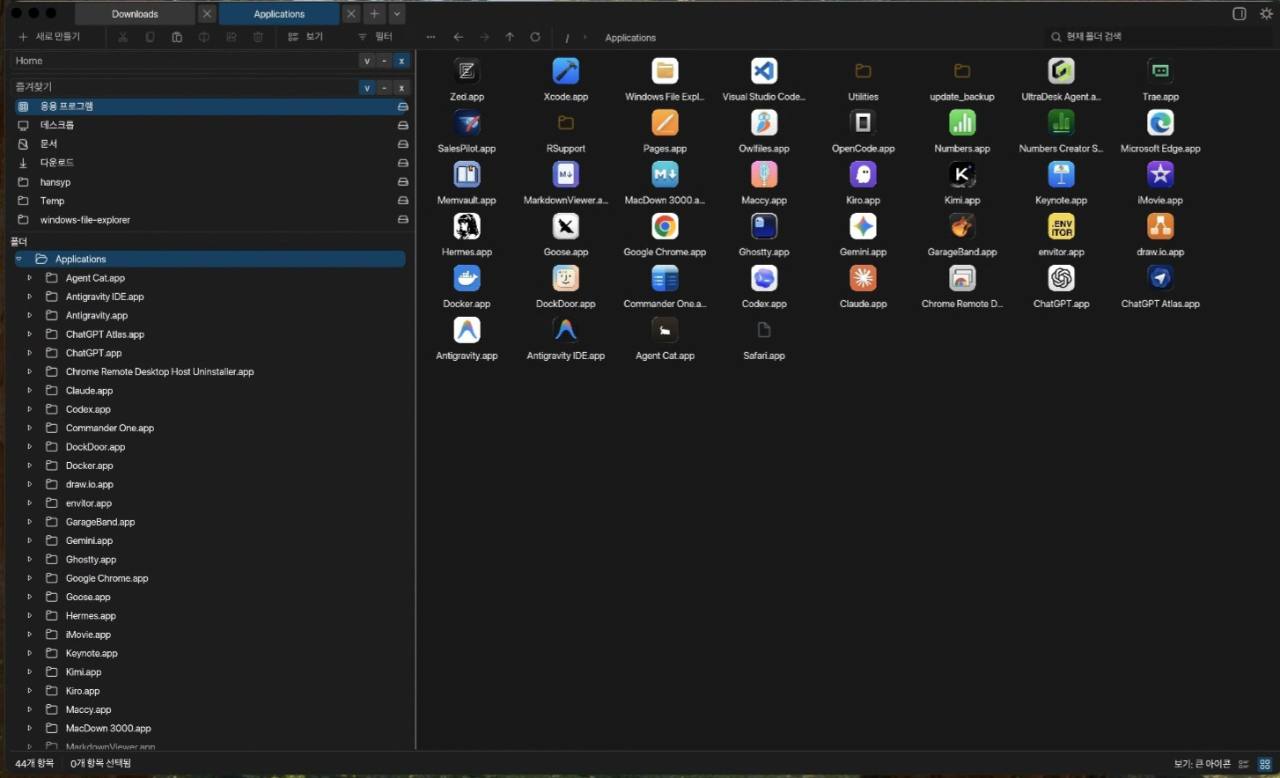Unpin the 데스크톱 favorite
The height and width of the screenshot is (778, 1280).
point(403,125)
